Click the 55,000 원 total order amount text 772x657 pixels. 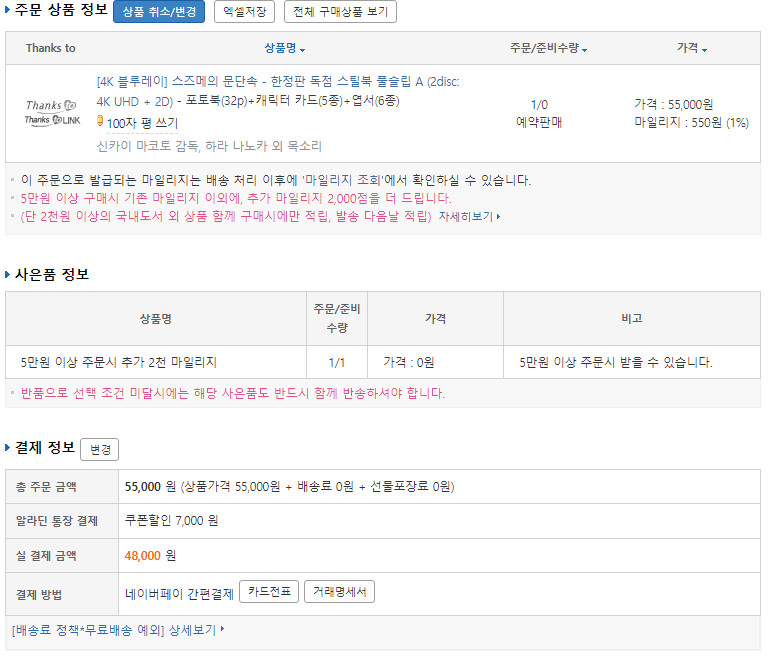pyautogui.click(x=150, y=487)
